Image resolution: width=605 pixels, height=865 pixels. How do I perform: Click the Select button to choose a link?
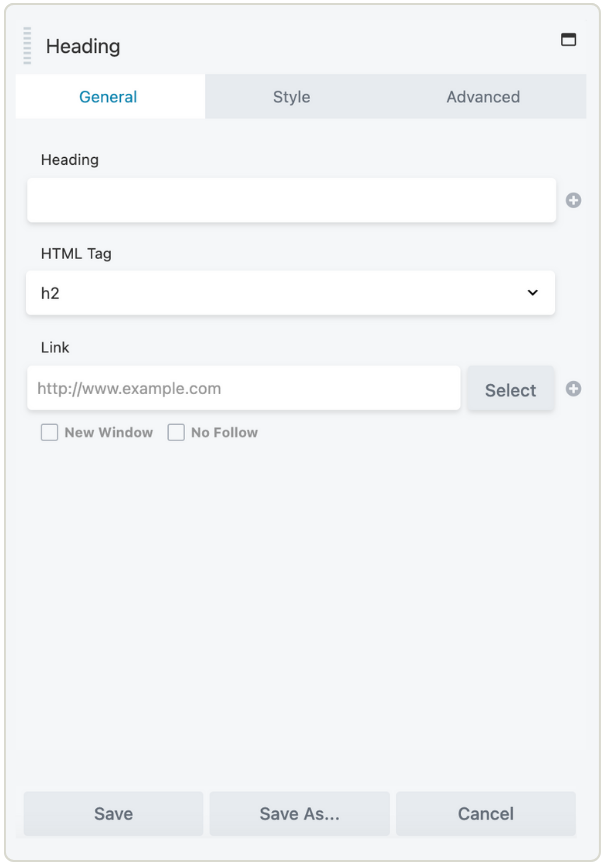(x=510, y=388)
